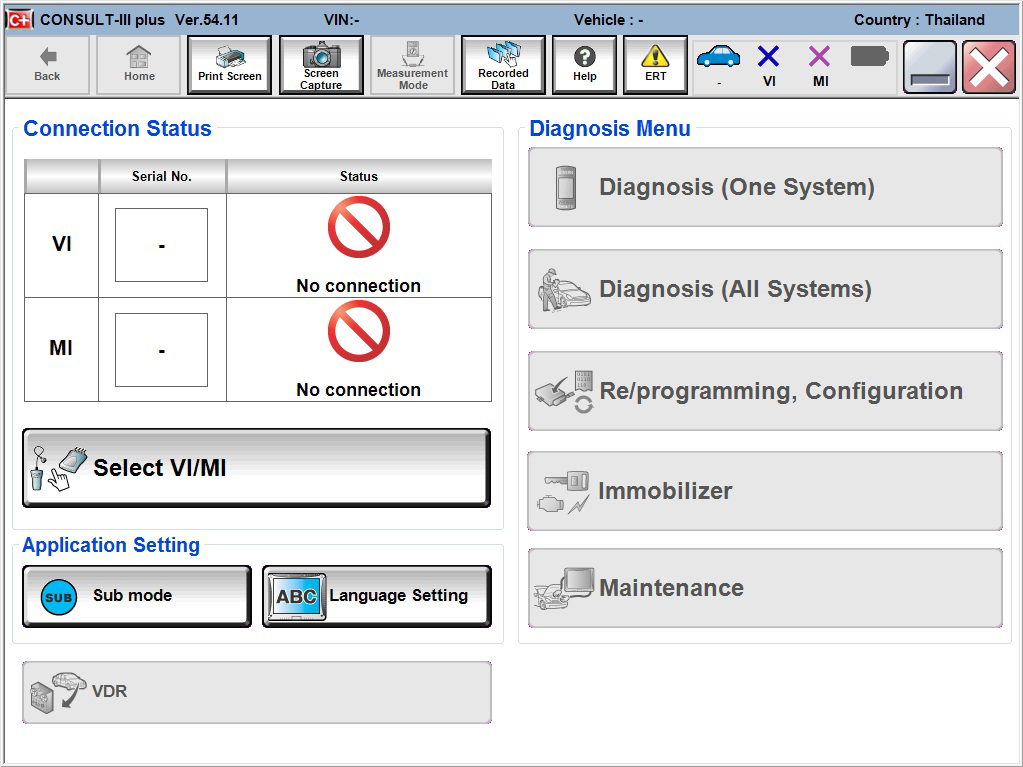Open Language Setting
The height and width of the screenshot is (767, 1023).
(x=377, y=596)
